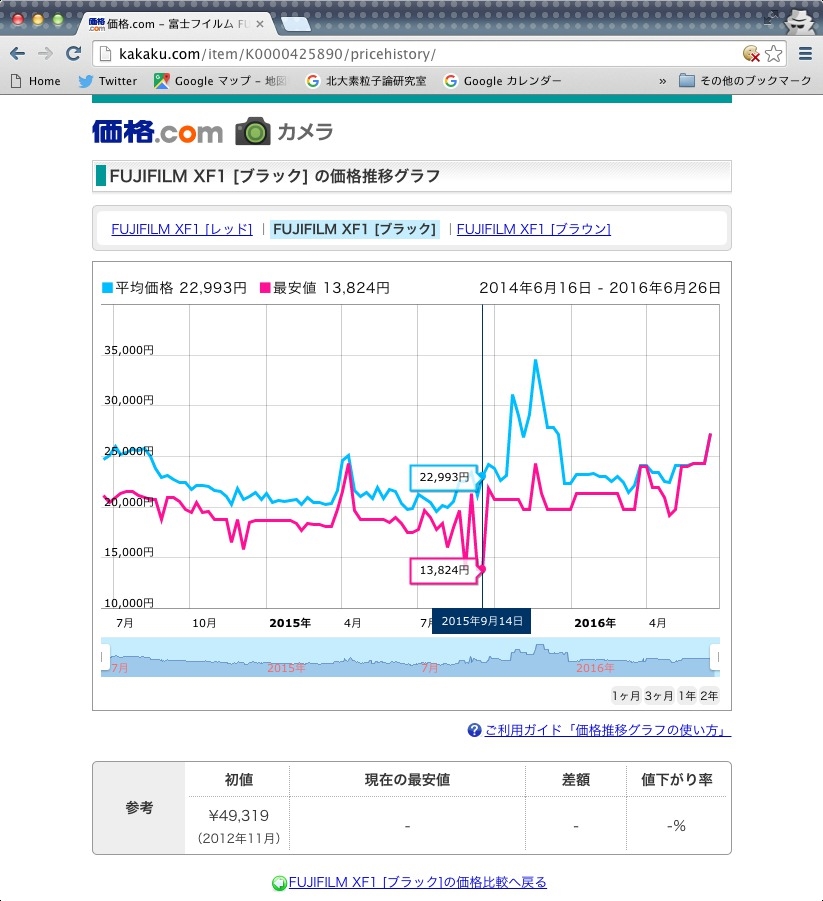Screen dimensions: 823x901
Task: Click the 22,993円 average price tooltip
Action: click(444, 477)
